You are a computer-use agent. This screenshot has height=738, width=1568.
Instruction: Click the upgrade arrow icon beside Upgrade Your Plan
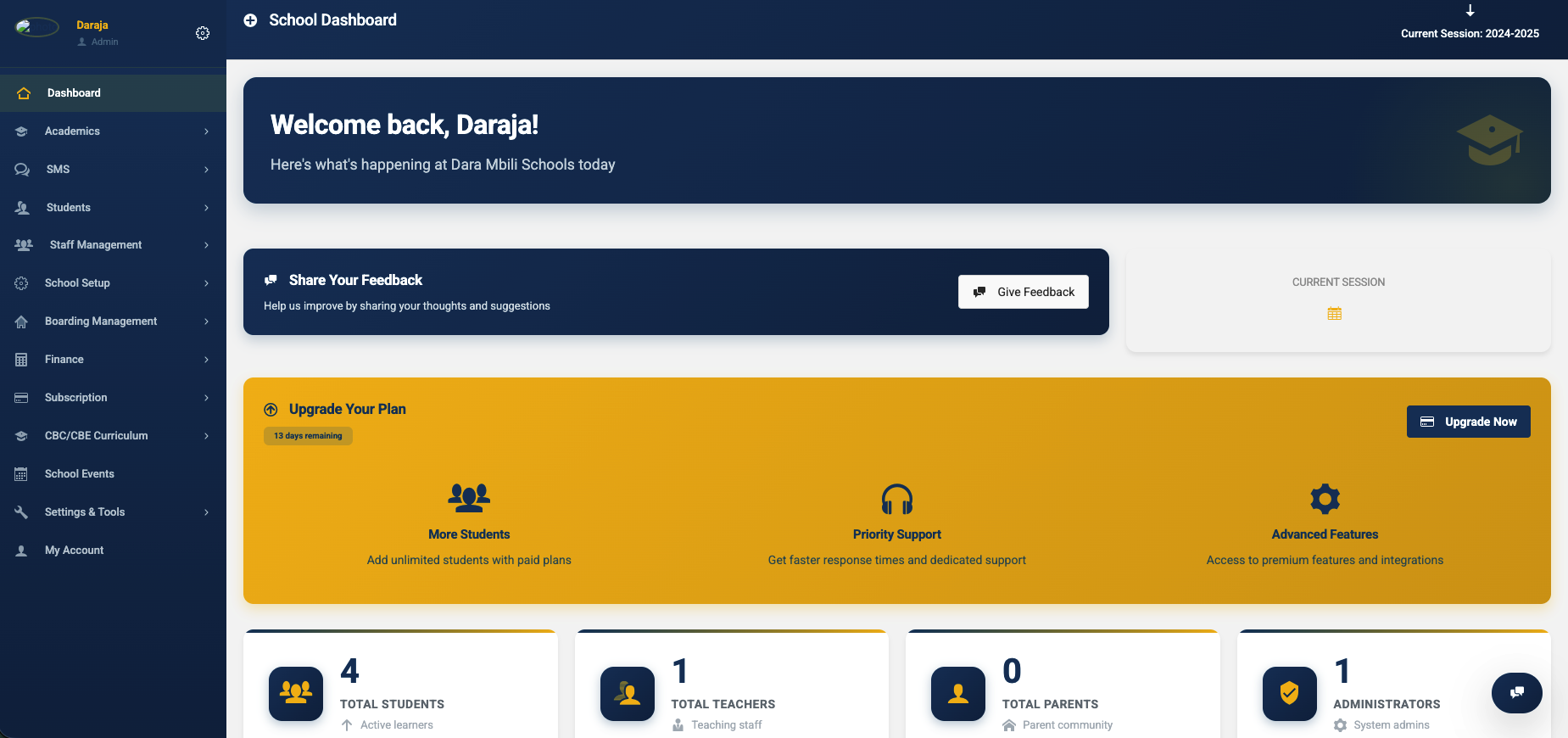coord(271,410)
